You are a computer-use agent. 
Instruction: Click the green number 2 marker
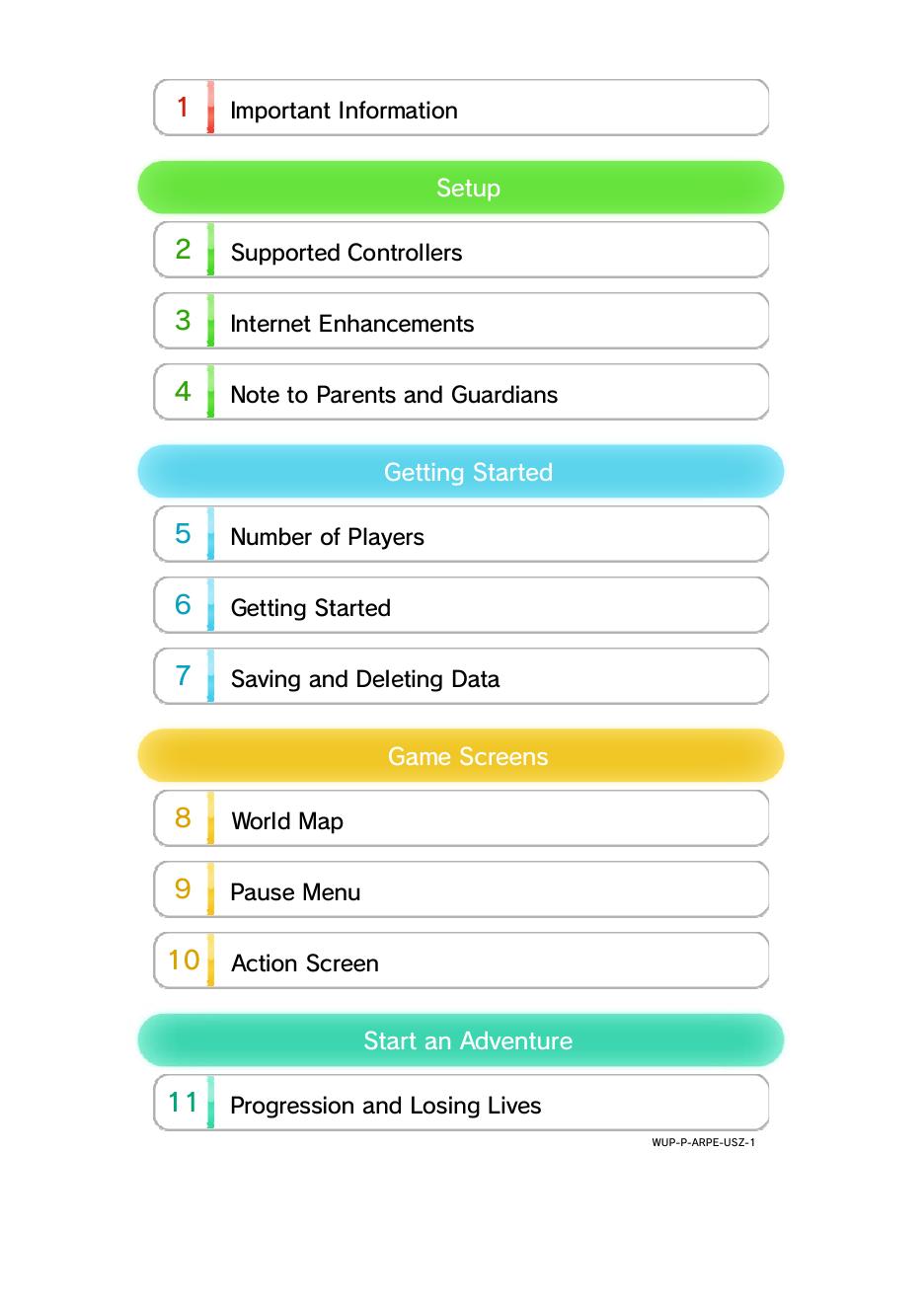[183, 250]
